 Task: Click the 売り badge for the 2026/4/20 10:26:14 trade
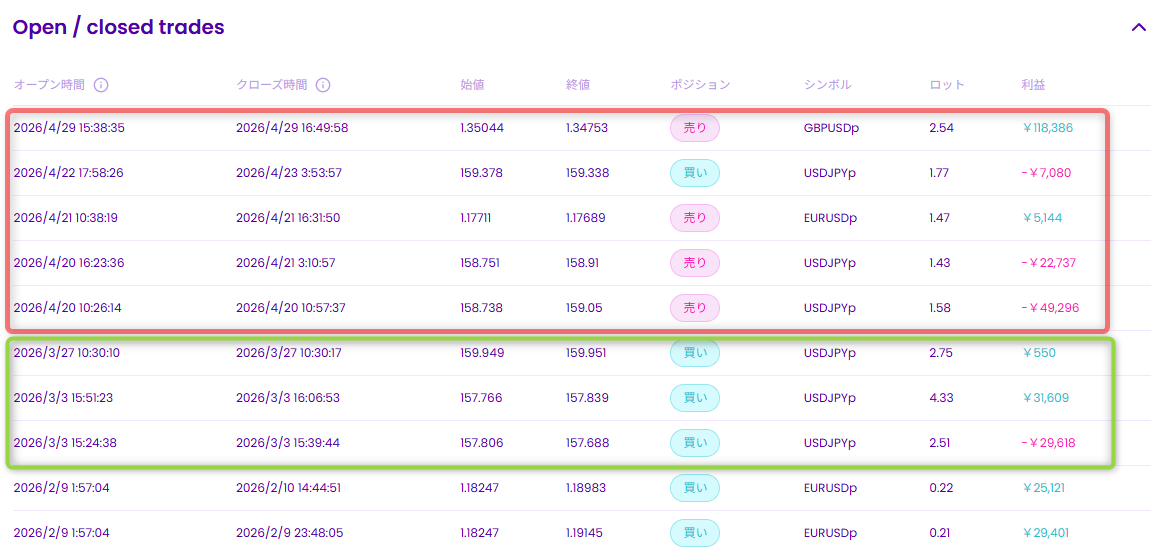(x=695, y=307)
